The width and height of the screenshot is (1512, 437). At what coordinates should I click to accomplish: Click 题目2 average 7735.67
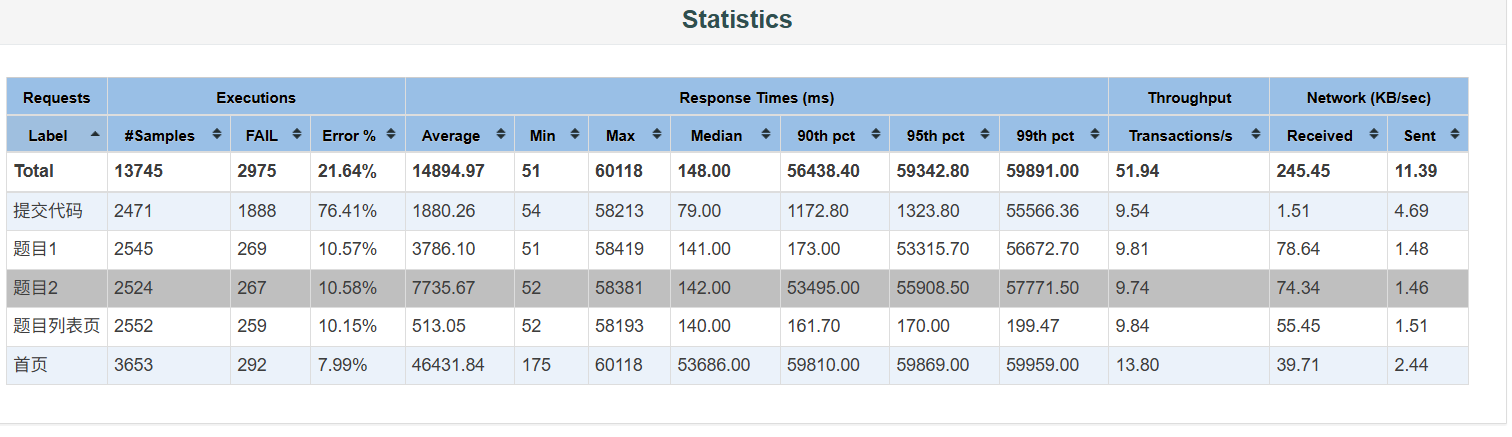click(x=443, y=288)
